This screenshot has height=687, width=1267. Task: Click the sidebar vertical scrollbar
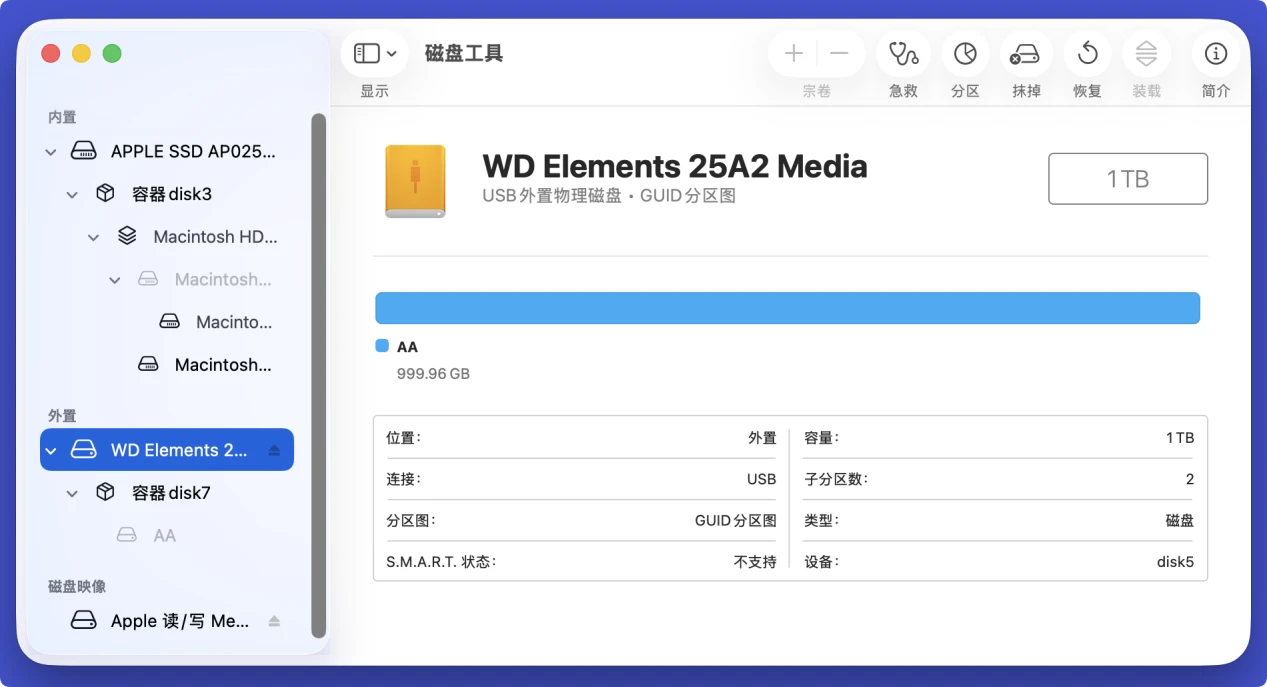[318, 375]
